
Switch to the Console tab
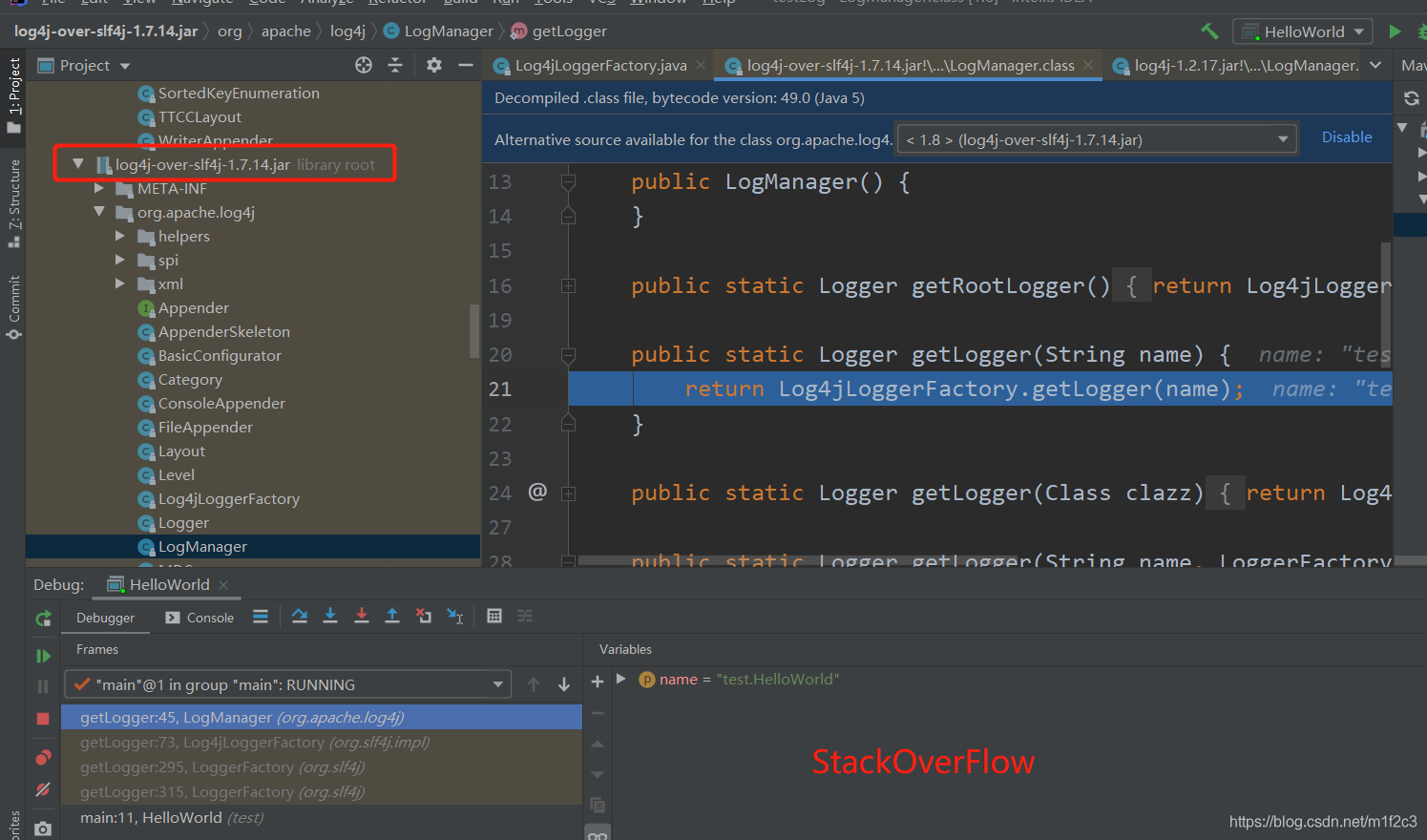tap(199, 618)
